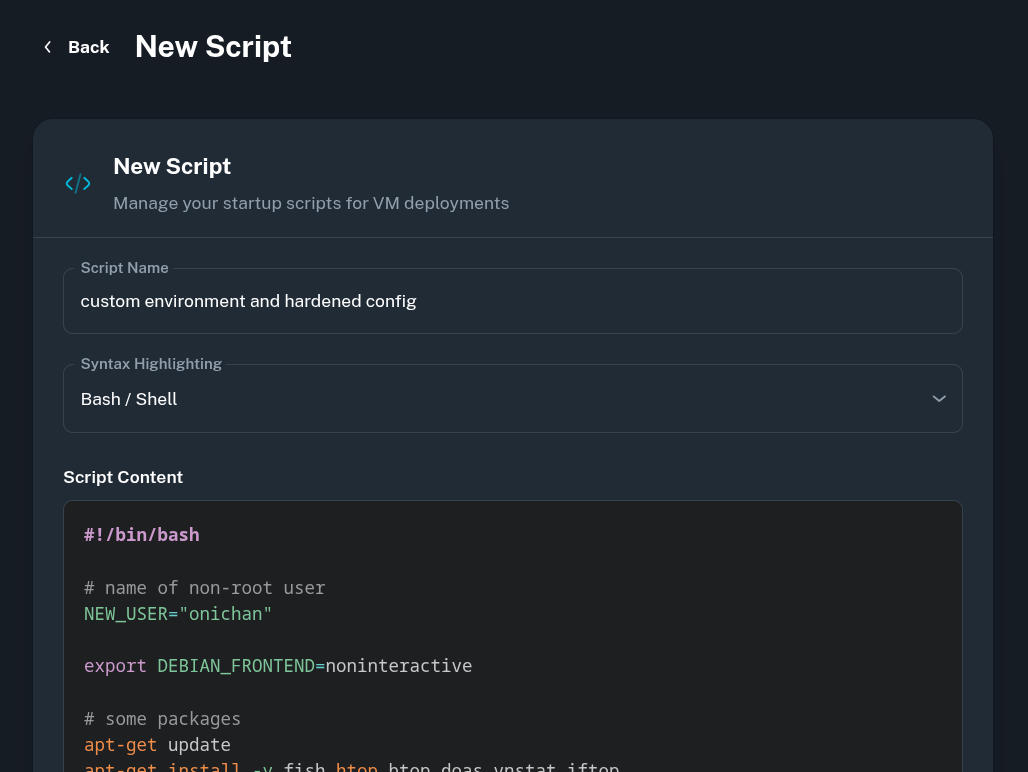The image size is (1028, 772).
Task: Click the card heading New Script
Action: point(172,166)
